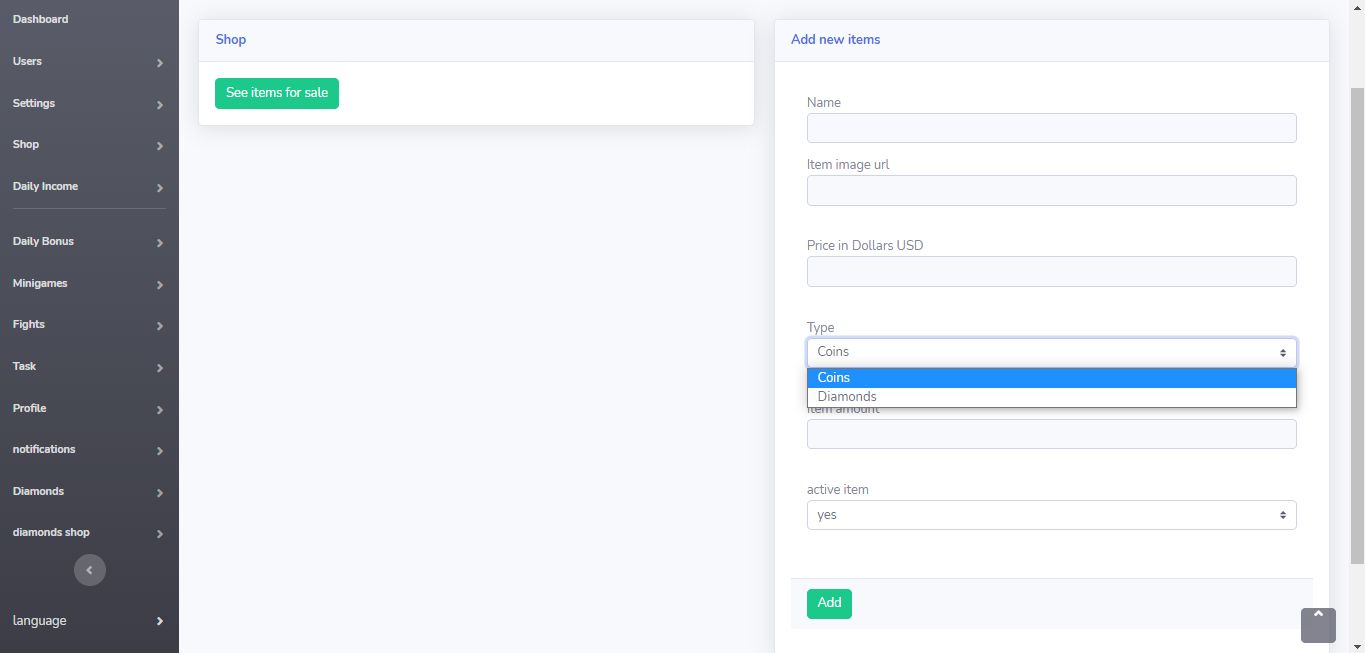Screen dimensions: 1365x653
Task: Click the chevron next to Fights
Action: (160, 326)
